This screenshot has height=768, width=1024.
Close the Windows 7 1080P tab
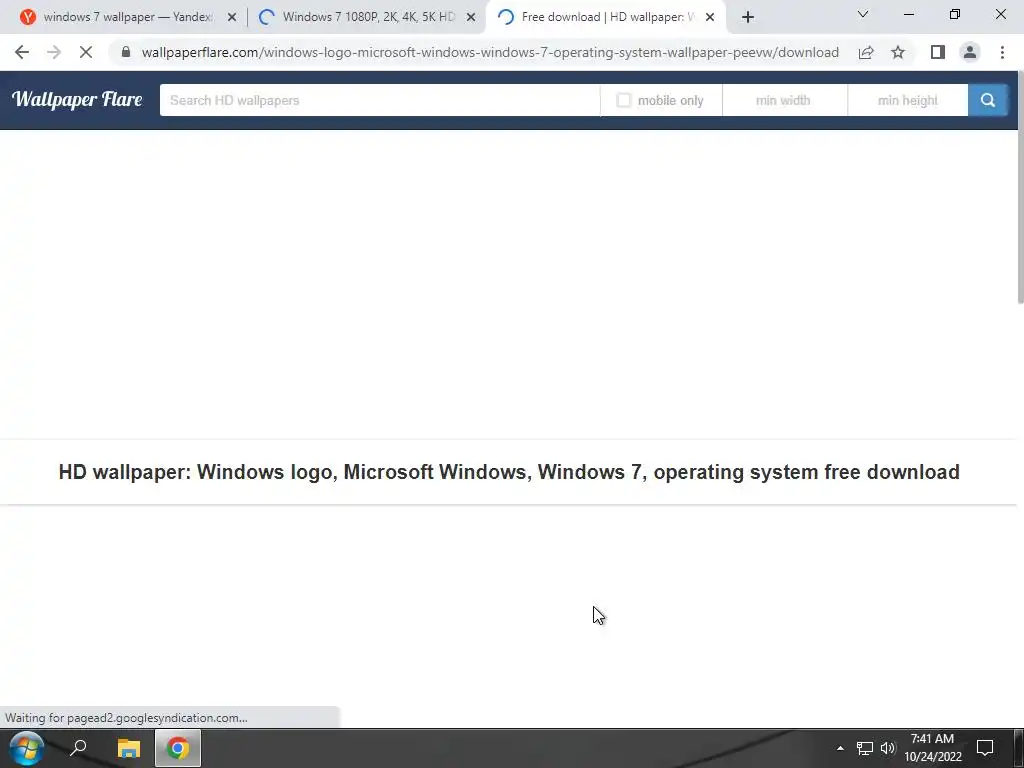471,18
